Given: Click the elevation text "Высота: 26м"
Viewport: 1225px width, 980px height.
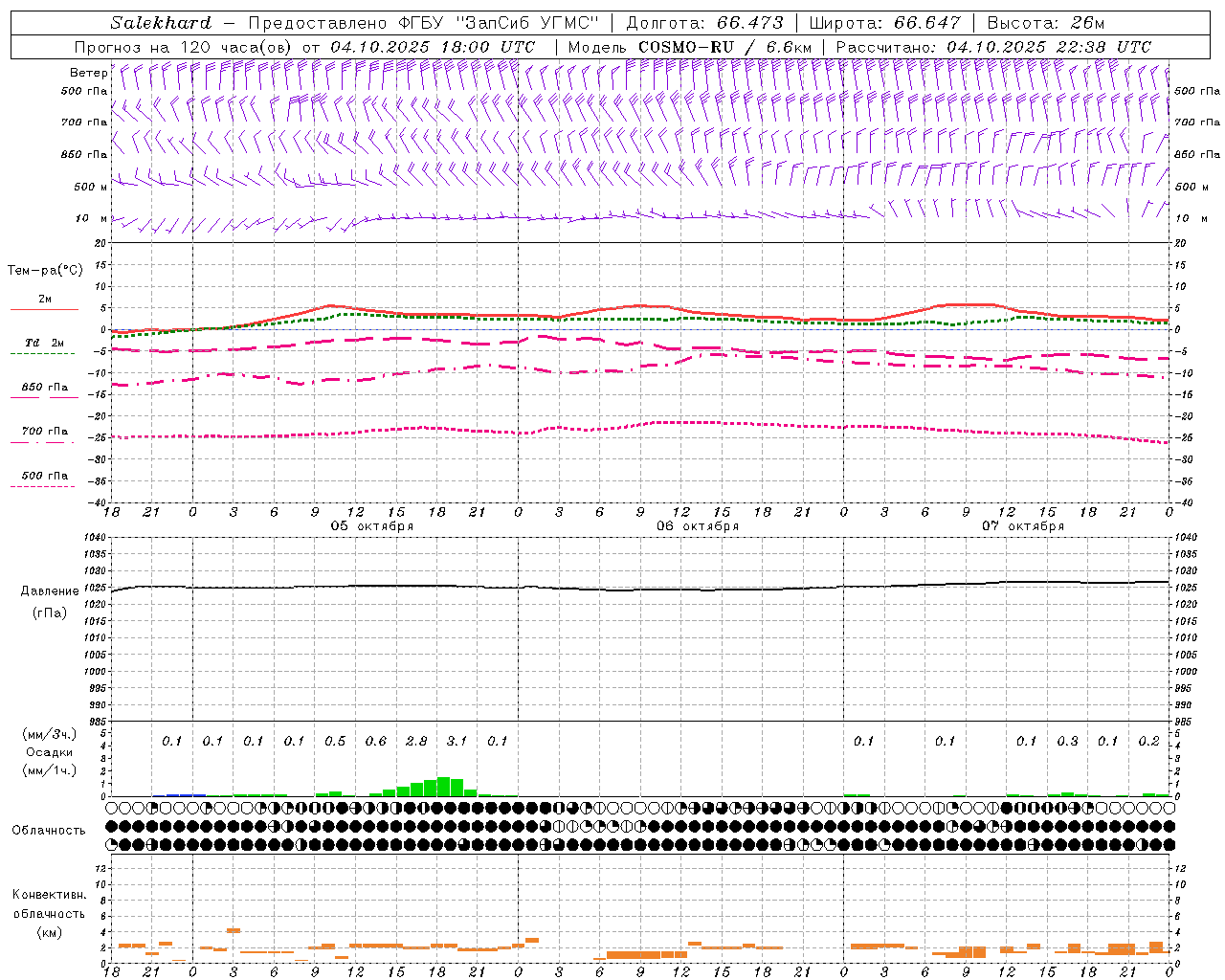Looking at the screenshot, I should [x=1045, y=22].
